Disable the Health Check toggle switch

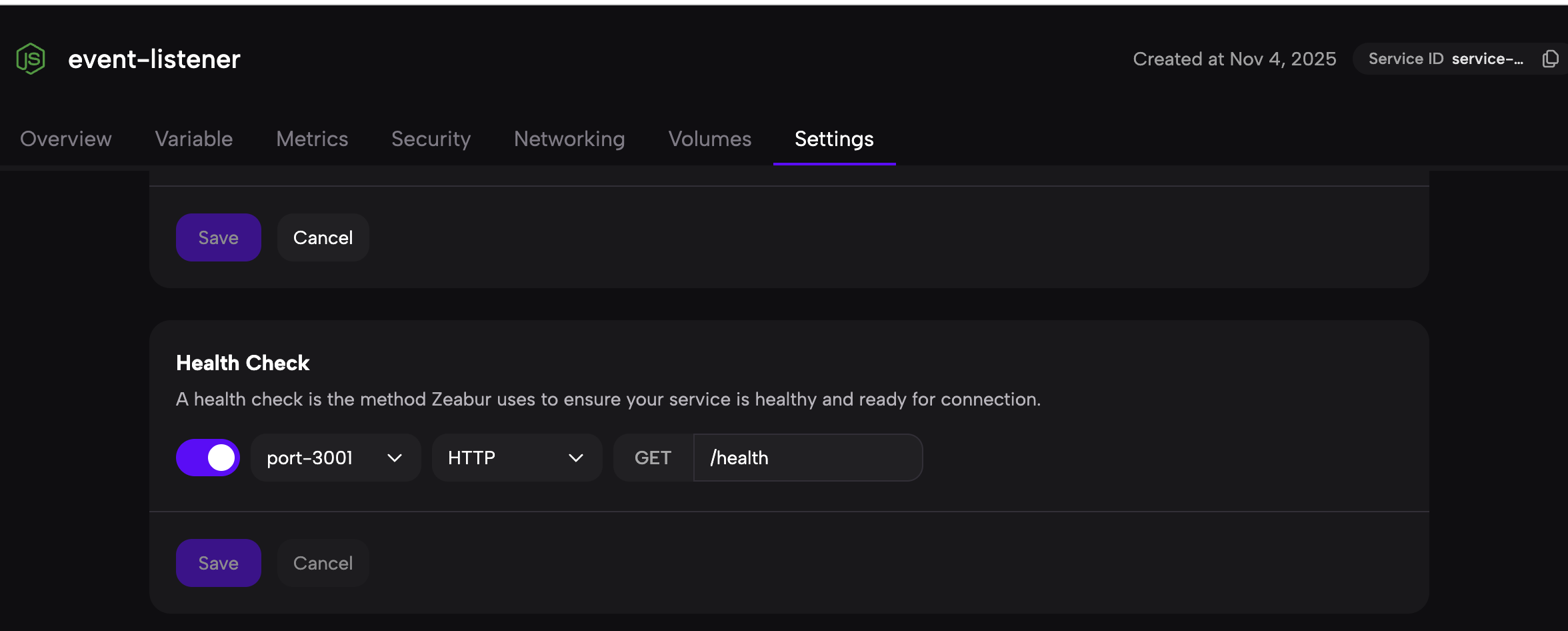point(208,458)
